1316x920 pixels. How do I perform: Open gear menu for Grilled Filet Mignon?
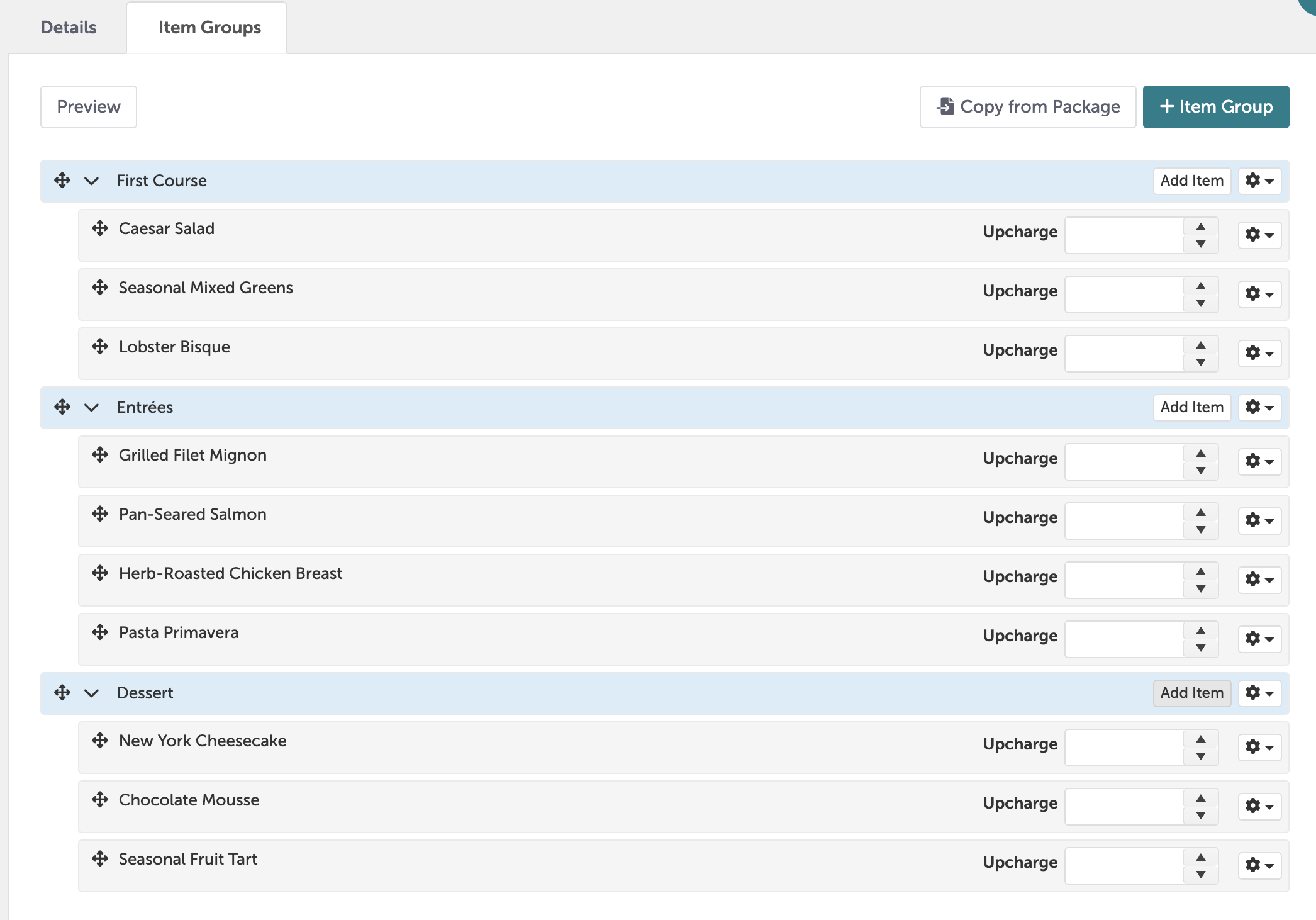tap(1259, 461)
